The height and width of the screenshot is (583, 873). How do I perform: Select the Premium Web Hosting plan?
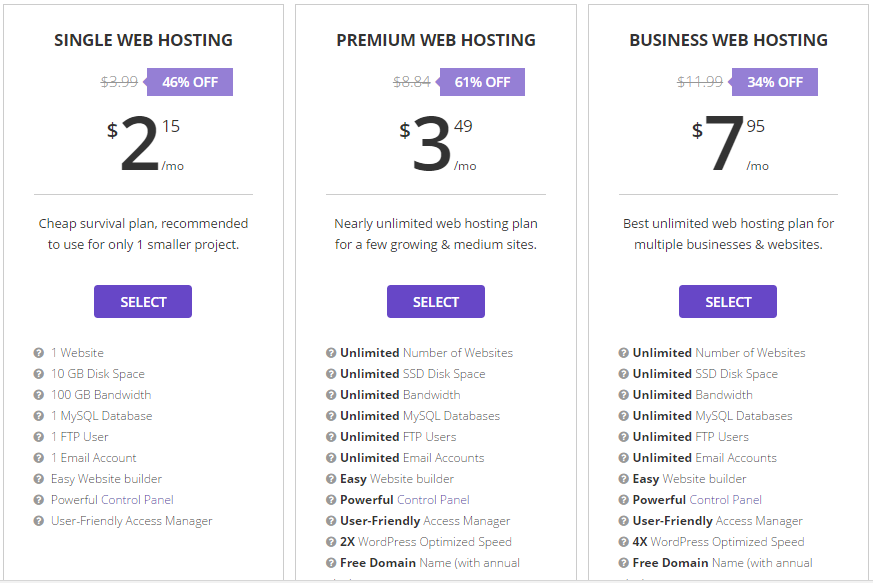pyautogui.click(x=436, y=302)
